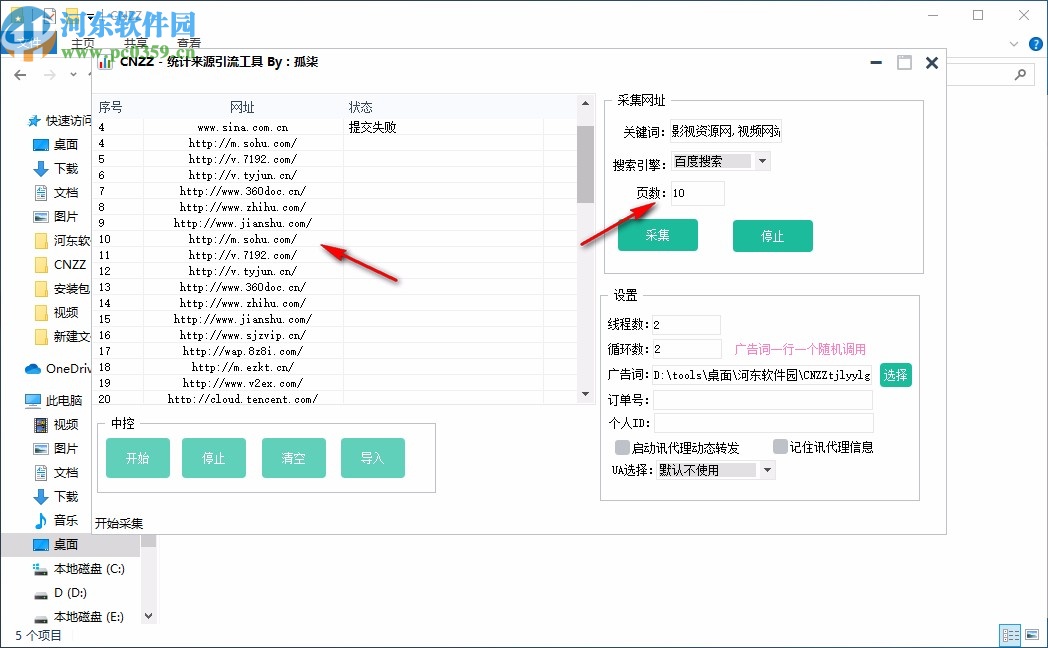Open the 搜索引擎 dropdown showing 百度搜索
This screenshot has width=1048, height=648.
(761, 160)
